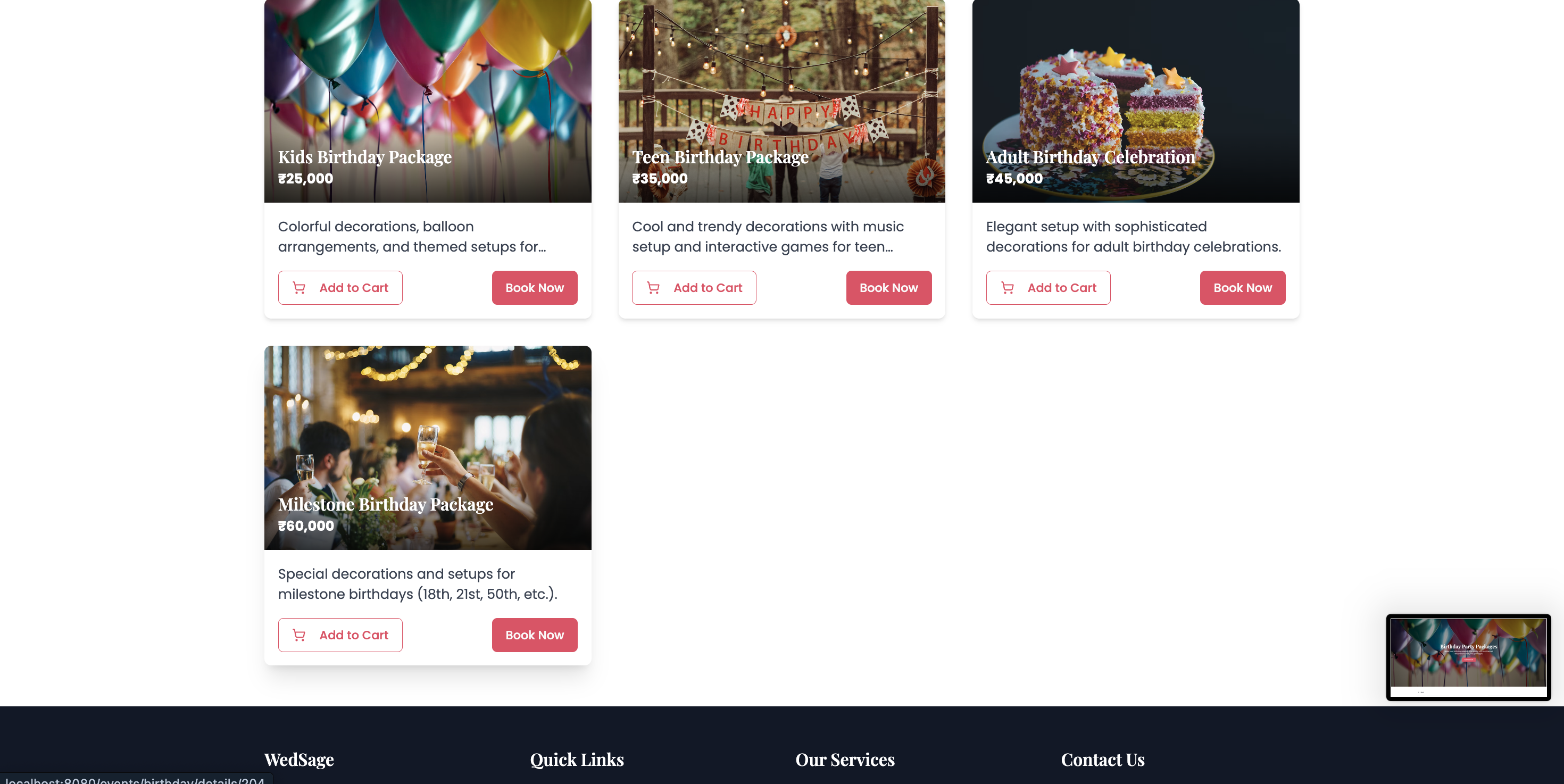This screenshot has width=1564, height=784.
Task: Book the Kids Birthday Package now
Action: pos(534,288)
